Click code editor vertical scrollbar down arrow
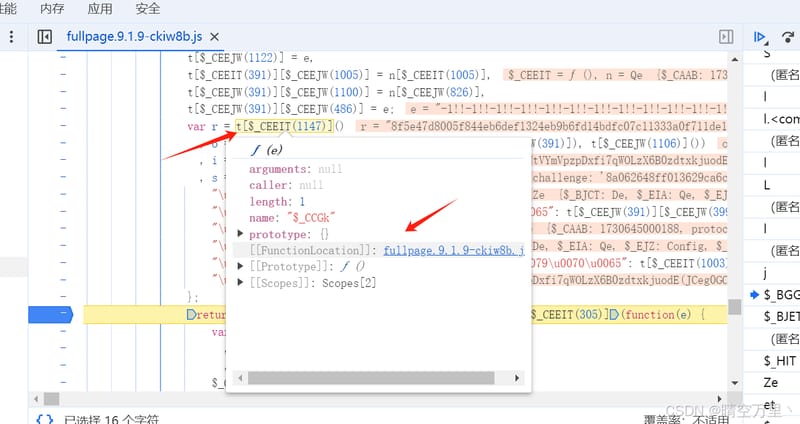Viewport: 800px width, 424px height. point(735,383)
